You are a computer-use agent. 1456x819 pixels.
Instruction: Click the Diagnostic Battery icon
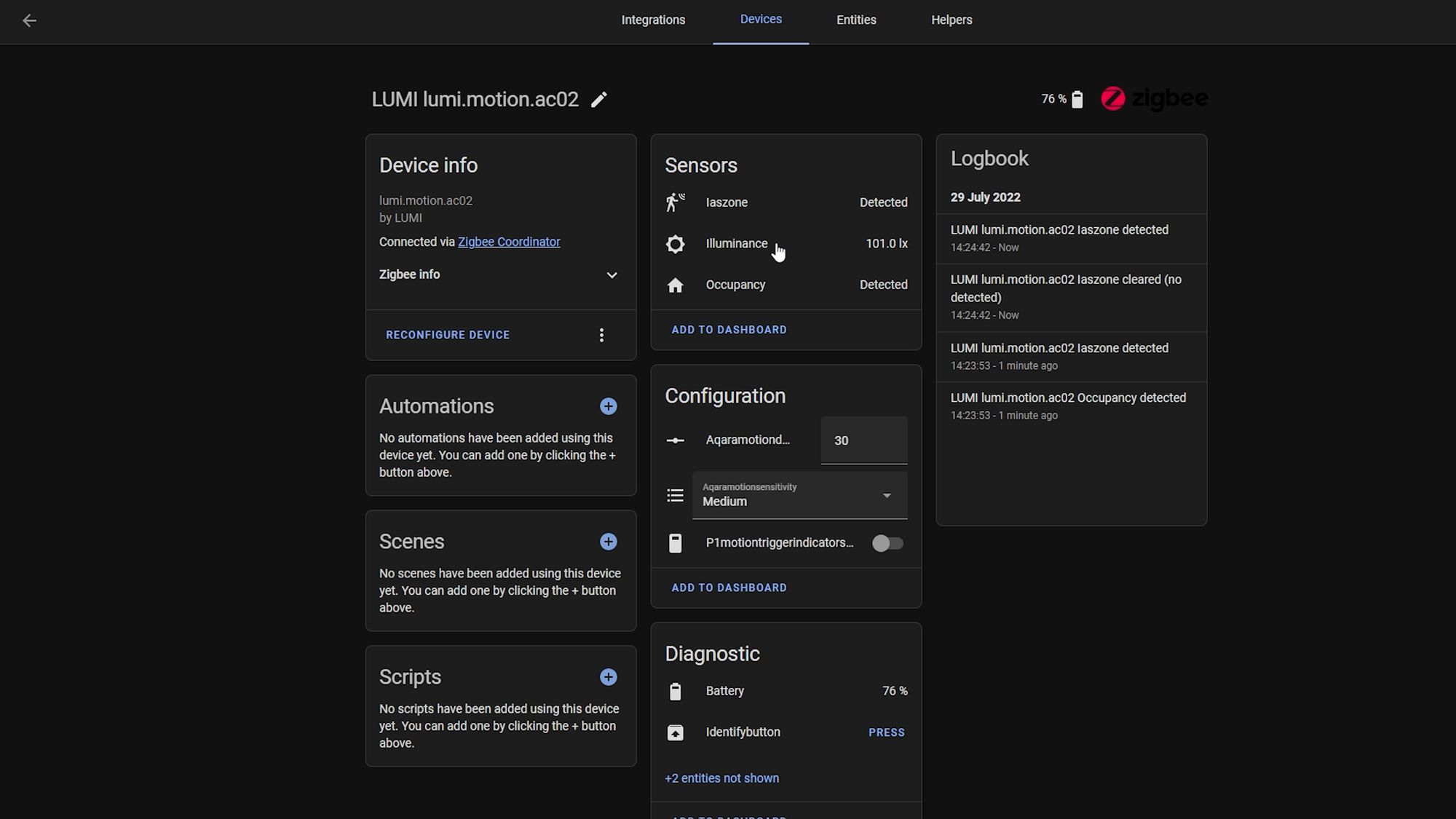click(676, 692)
